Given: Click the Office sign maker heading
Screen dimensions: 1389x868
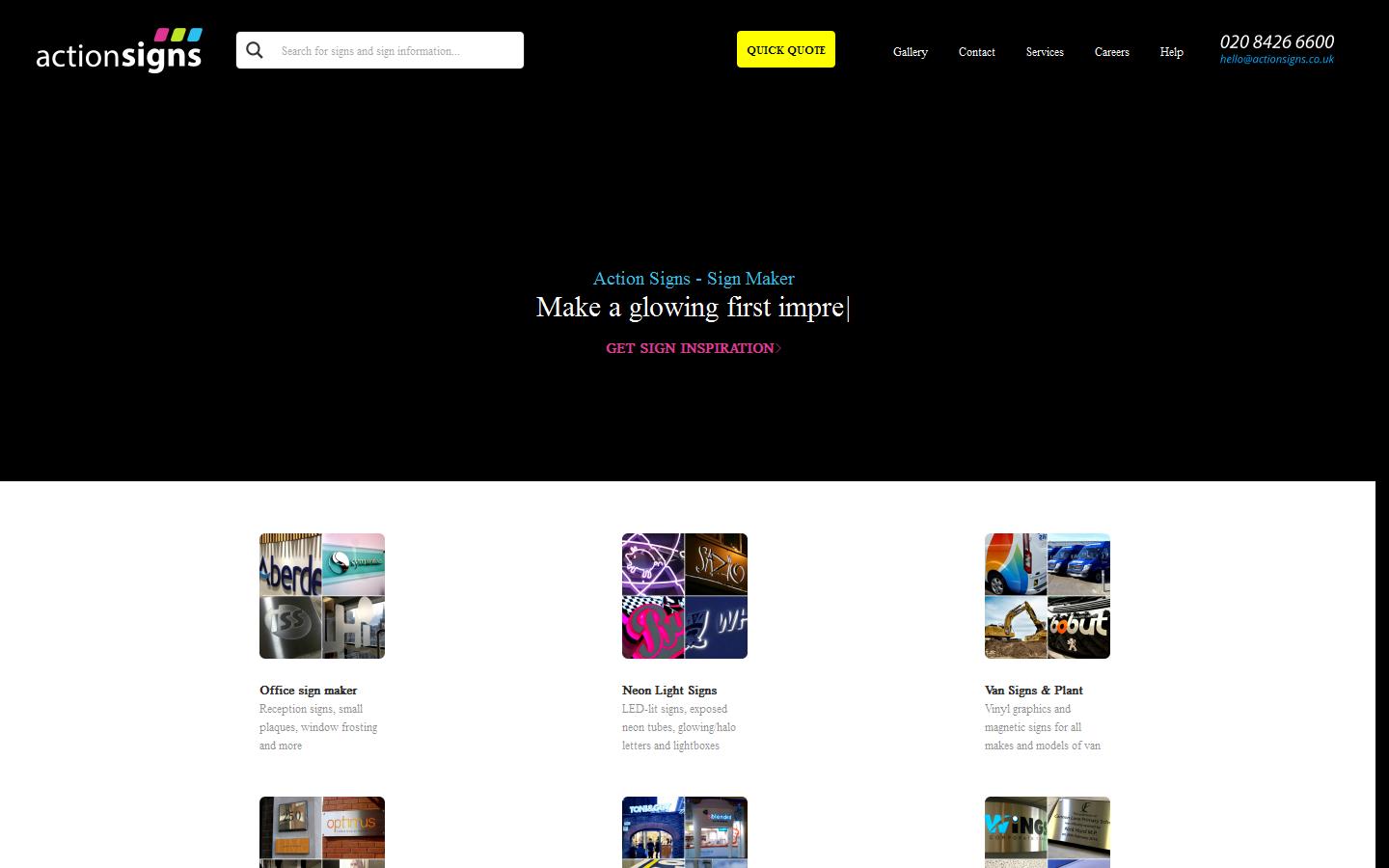Looking at the screenshot, I should coord(308,691).
